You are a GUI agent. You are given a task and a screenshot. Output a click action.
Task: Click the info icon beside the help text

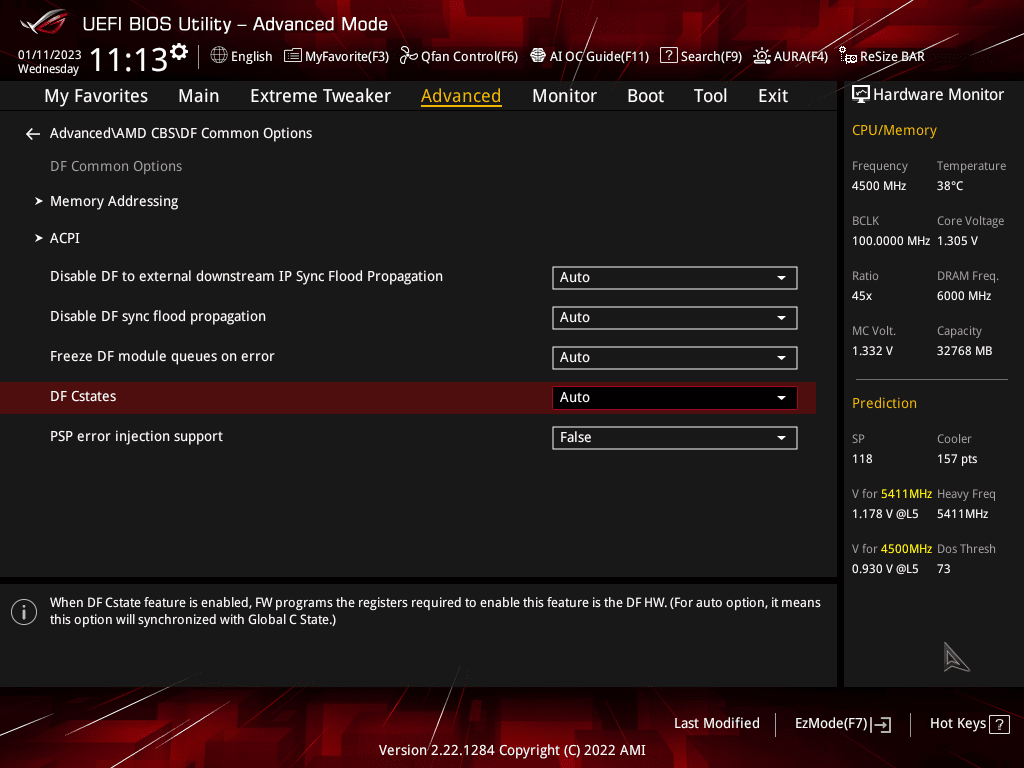pyautogui.click(x=24, y=612)
